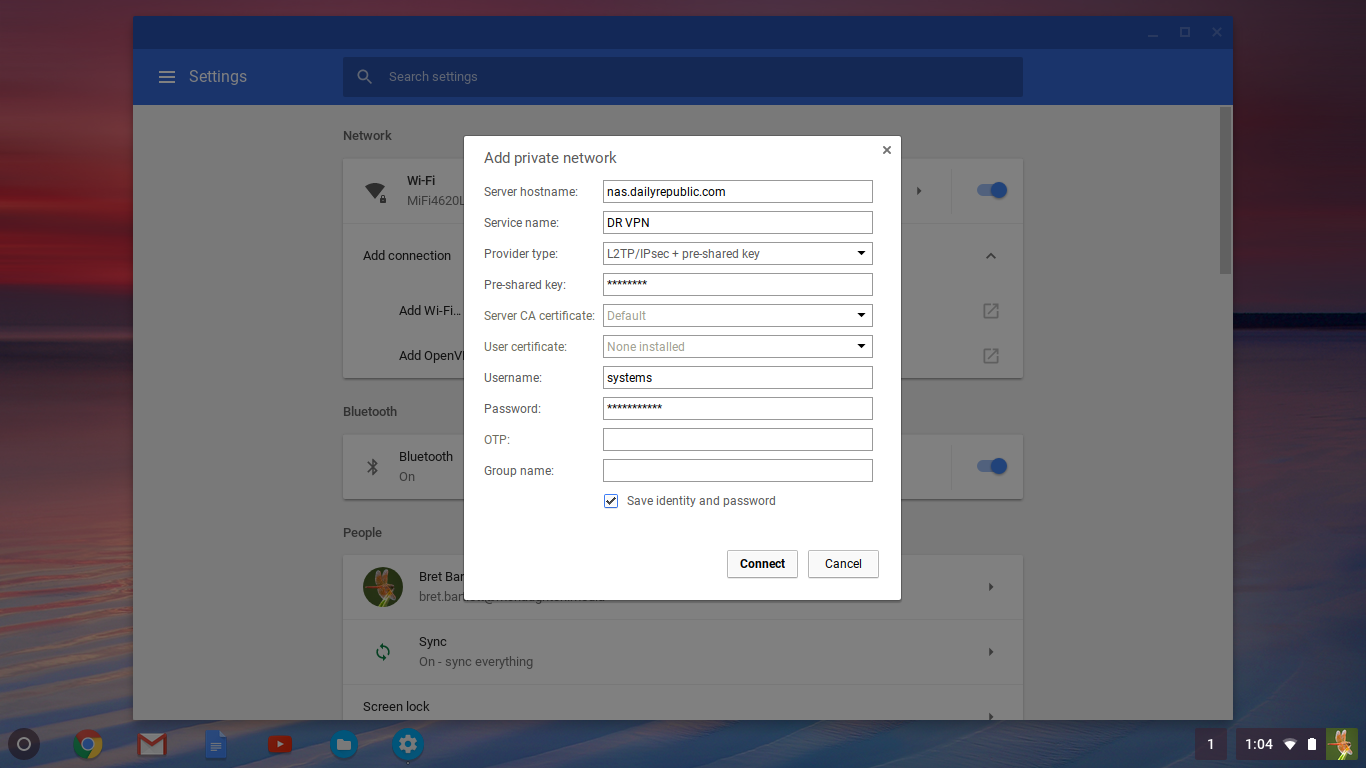The image size is (1366, 768).
Task: Open the User certificate dropdown
Action: (x=737, y=347)
